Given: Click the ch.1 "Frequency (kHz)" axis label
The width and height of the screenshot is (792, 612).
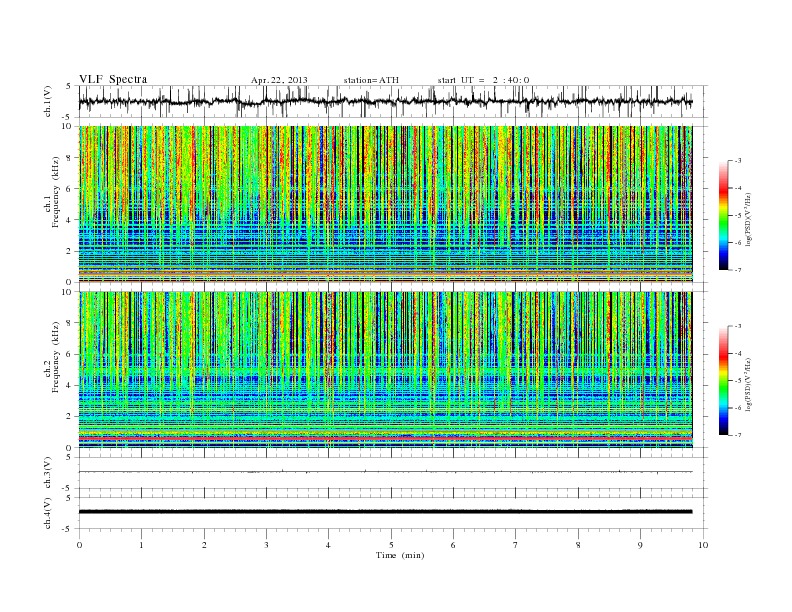Looking at the screenshot, I should click(x=55, y=192).
